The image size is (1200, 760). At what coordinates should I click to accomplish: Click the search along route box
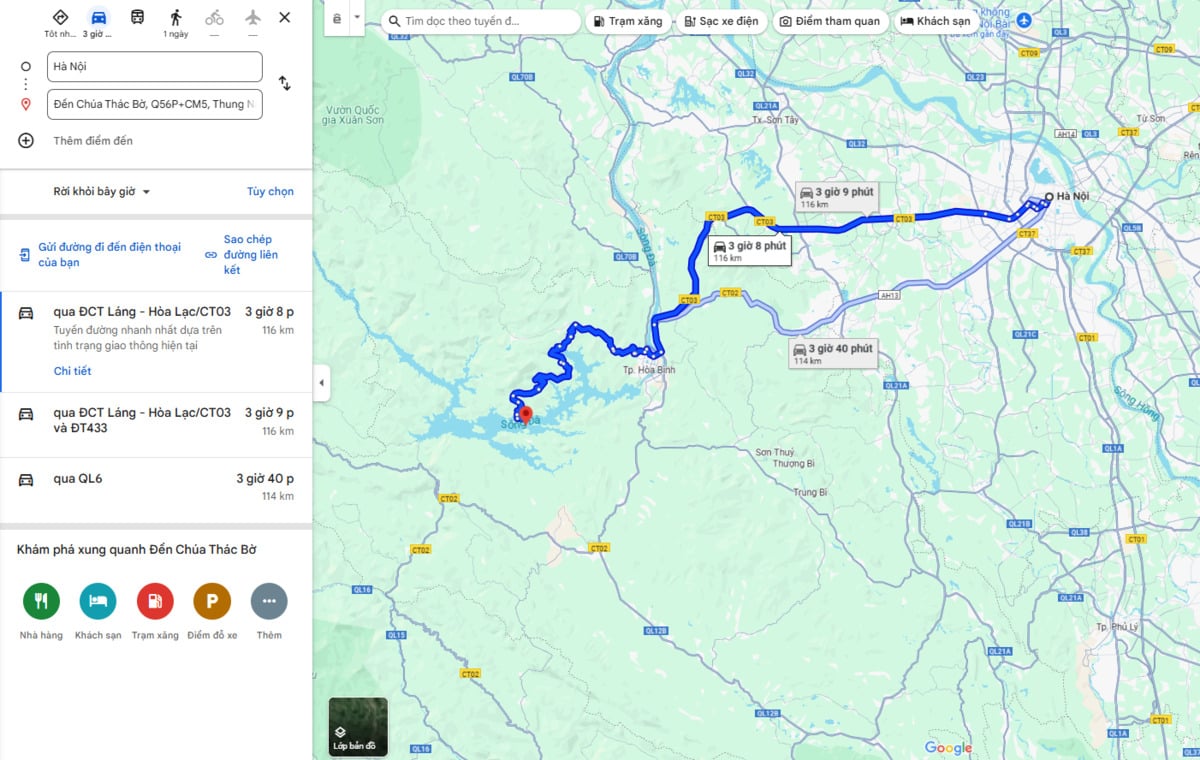481,21
